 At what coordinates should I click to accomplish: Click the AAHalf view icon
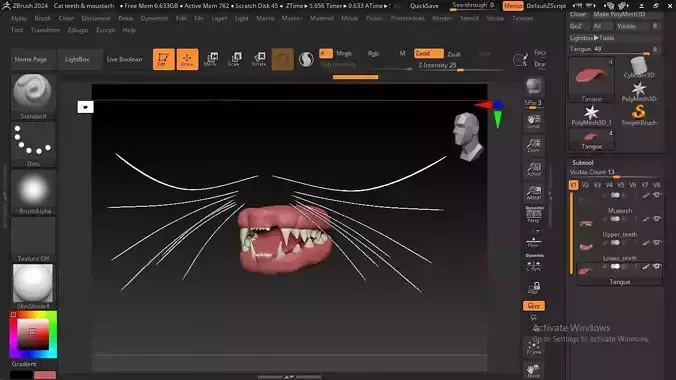pos(534,193)
